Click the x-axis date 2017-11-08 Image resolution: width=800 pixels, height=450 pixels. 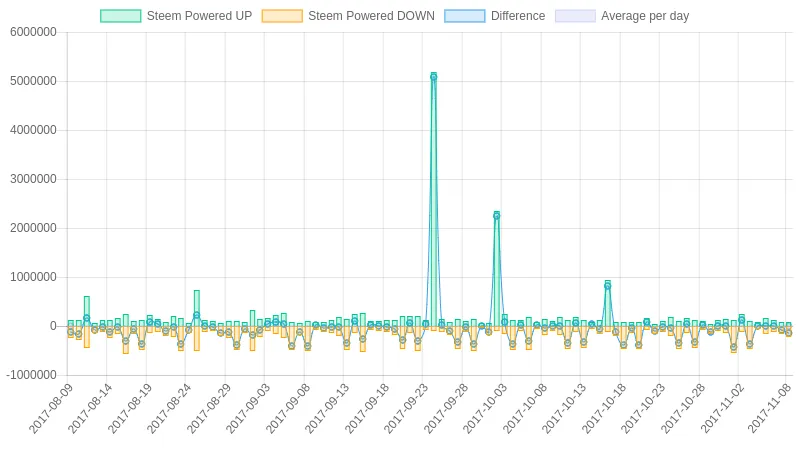tap(769, 409)
